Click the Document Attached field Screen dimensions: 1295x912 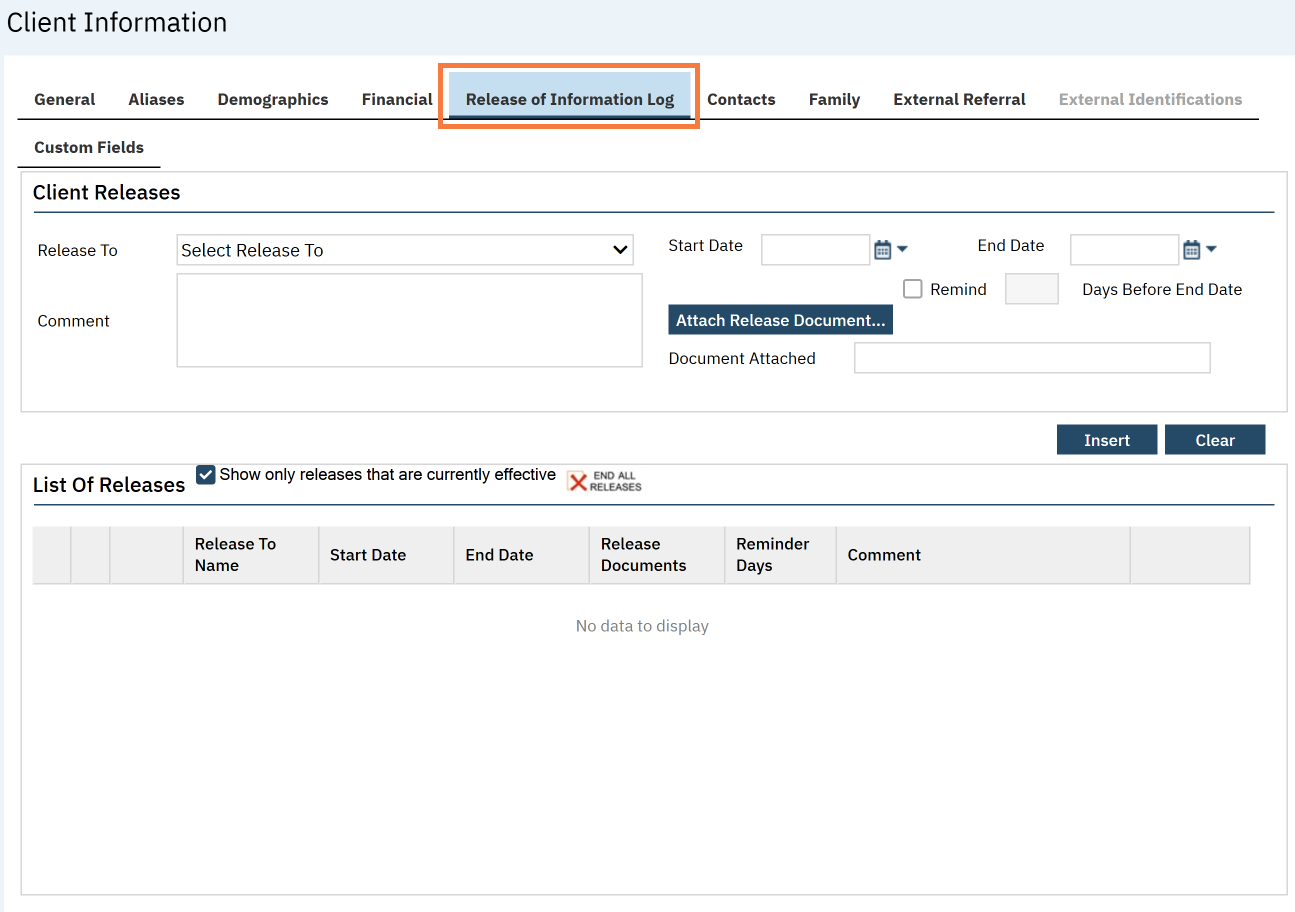tap(1031, 358)
